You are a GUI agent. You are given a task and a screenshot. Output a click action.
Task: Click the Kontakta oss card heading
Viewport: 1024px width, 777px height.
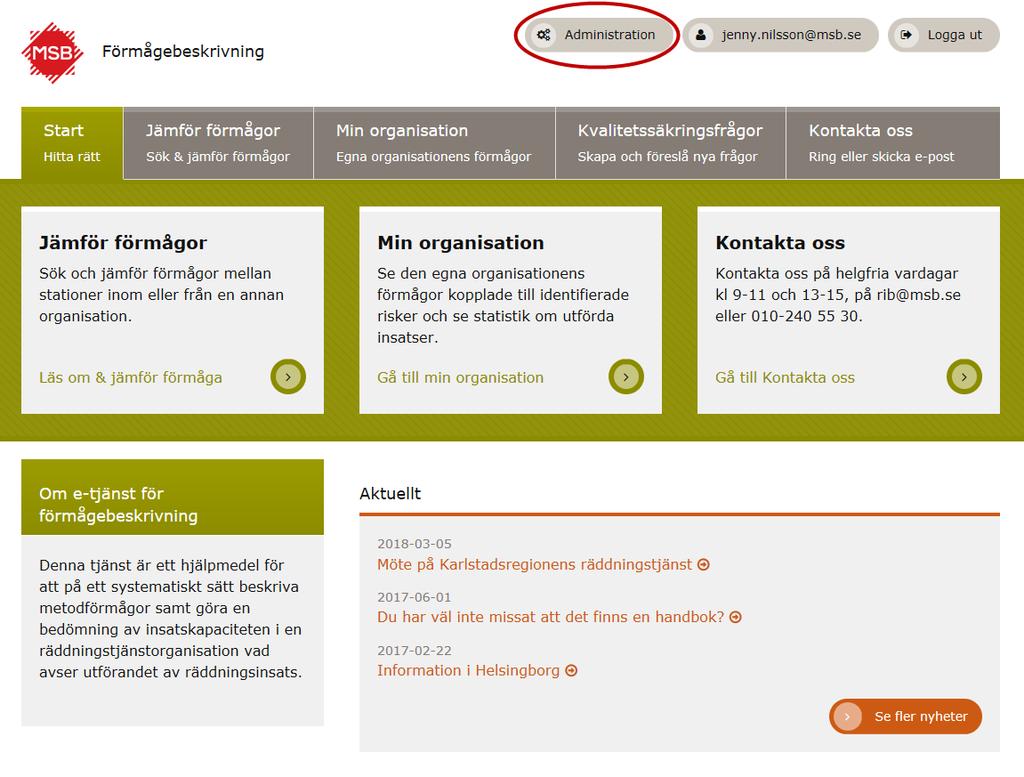tap(780, 243)
